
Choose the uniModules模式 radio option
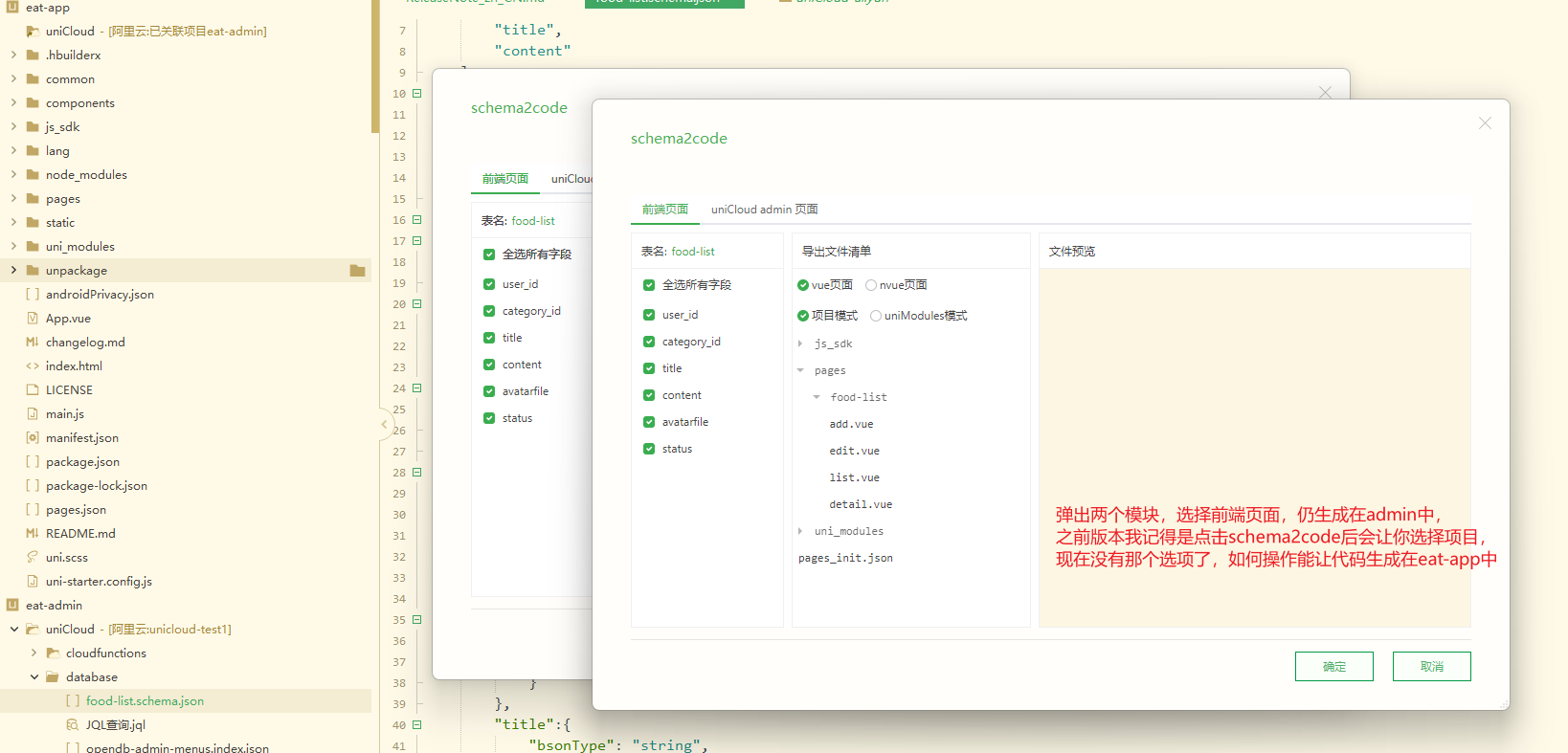click(876, 316)
